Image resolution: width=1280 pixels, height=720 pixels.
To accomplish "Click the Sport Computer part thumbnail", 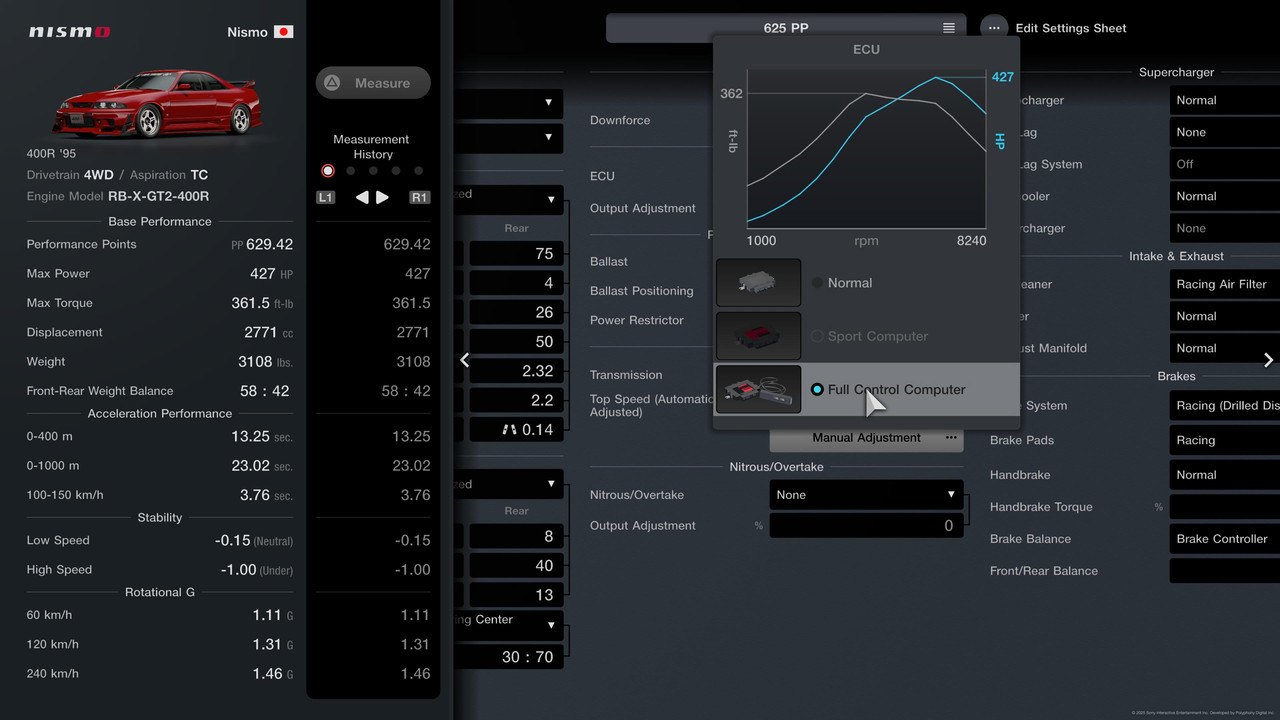I will 758,336.
